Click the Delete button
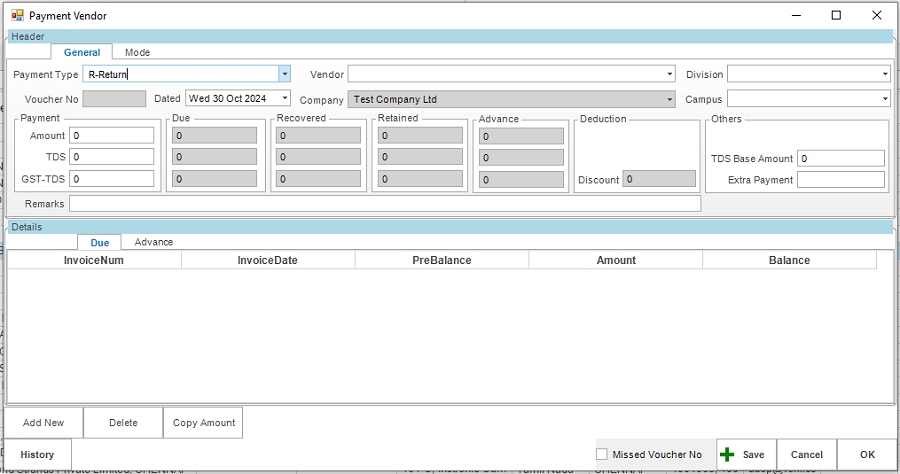This screenshot has height=474, width=900. point(123,423)
